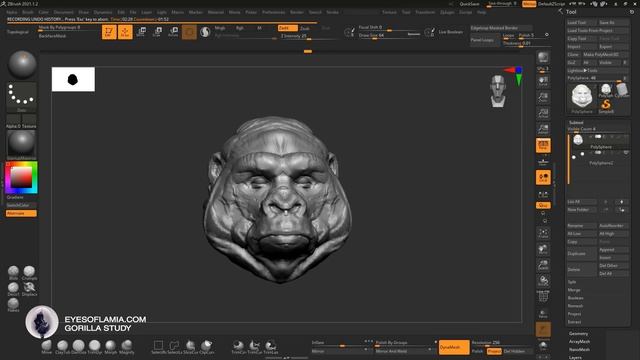The image size is (640, 360).
Task: Toggle the Floor grid button
Action: pyautogui.click(x=543, y=161)
